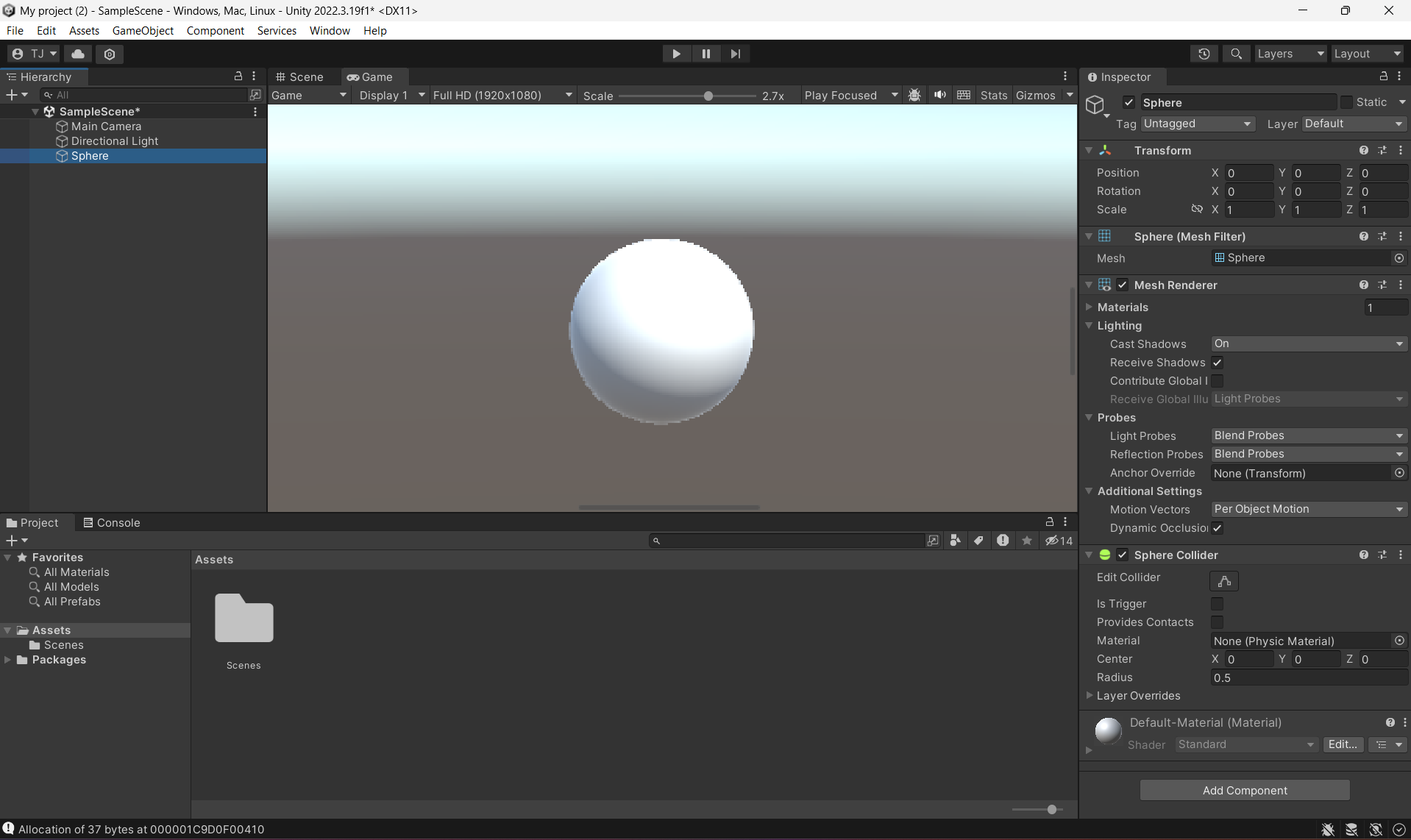
Task: Open Full HD resolution dropdown
Action: [502, 95]
